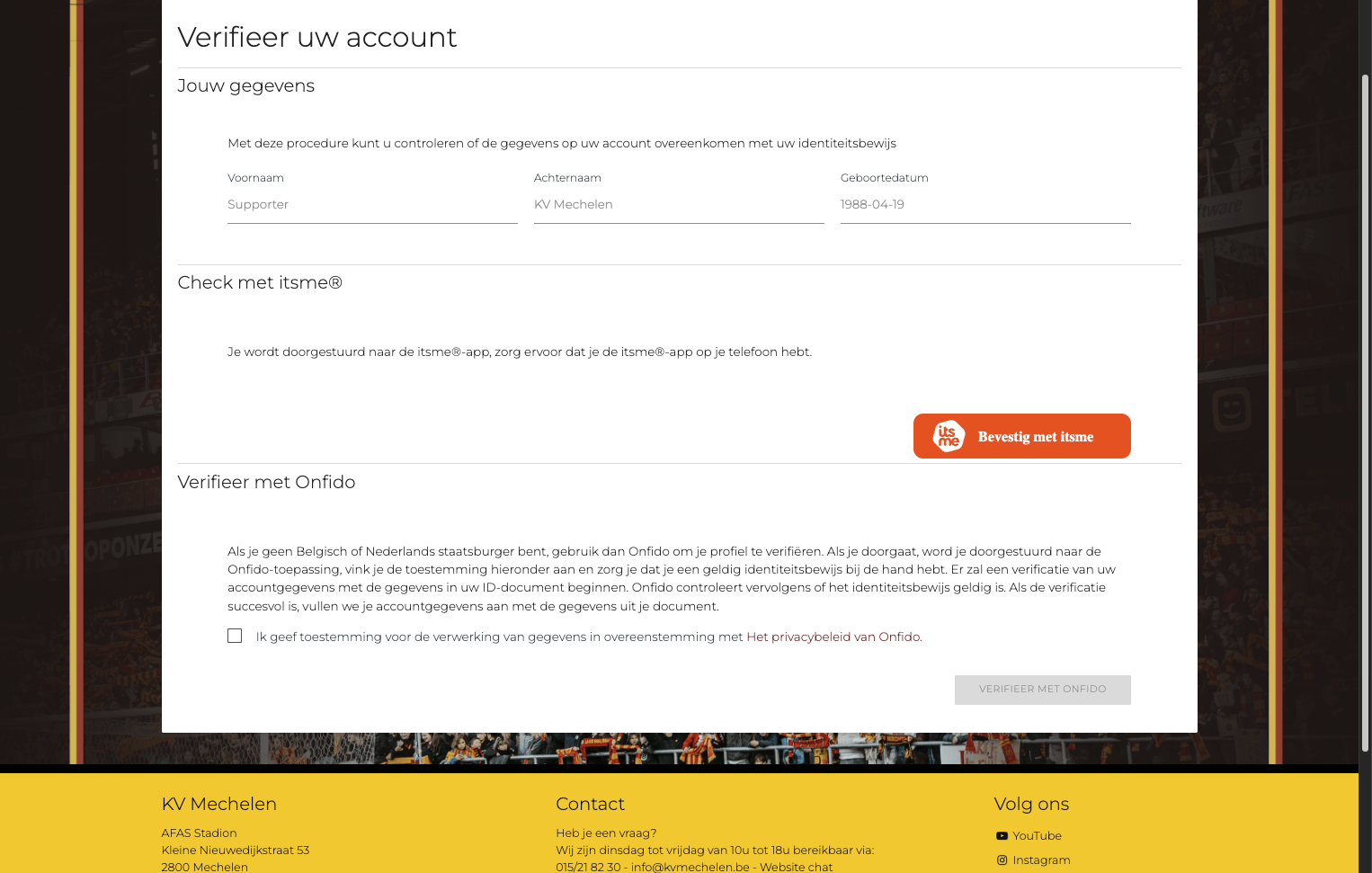The image size is (1372, 873).
Task: Click the 'Check met itsme®' section heading
Action: coord(260,282)
